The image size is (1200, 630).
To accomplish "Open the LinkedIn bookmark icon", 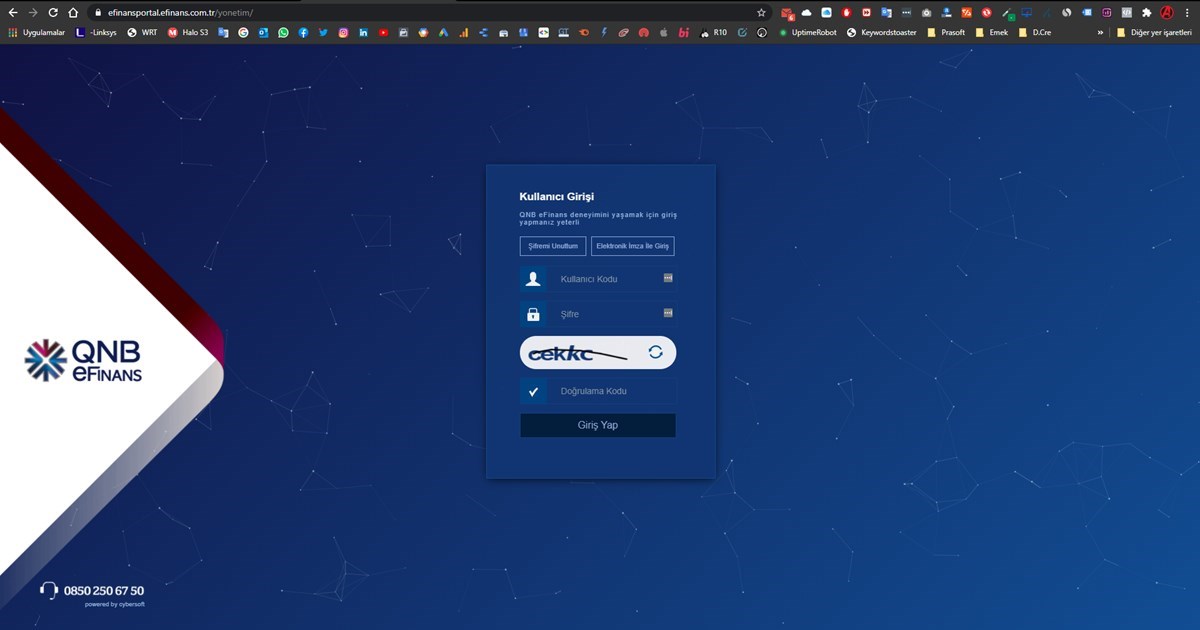I will coord(363,32).
